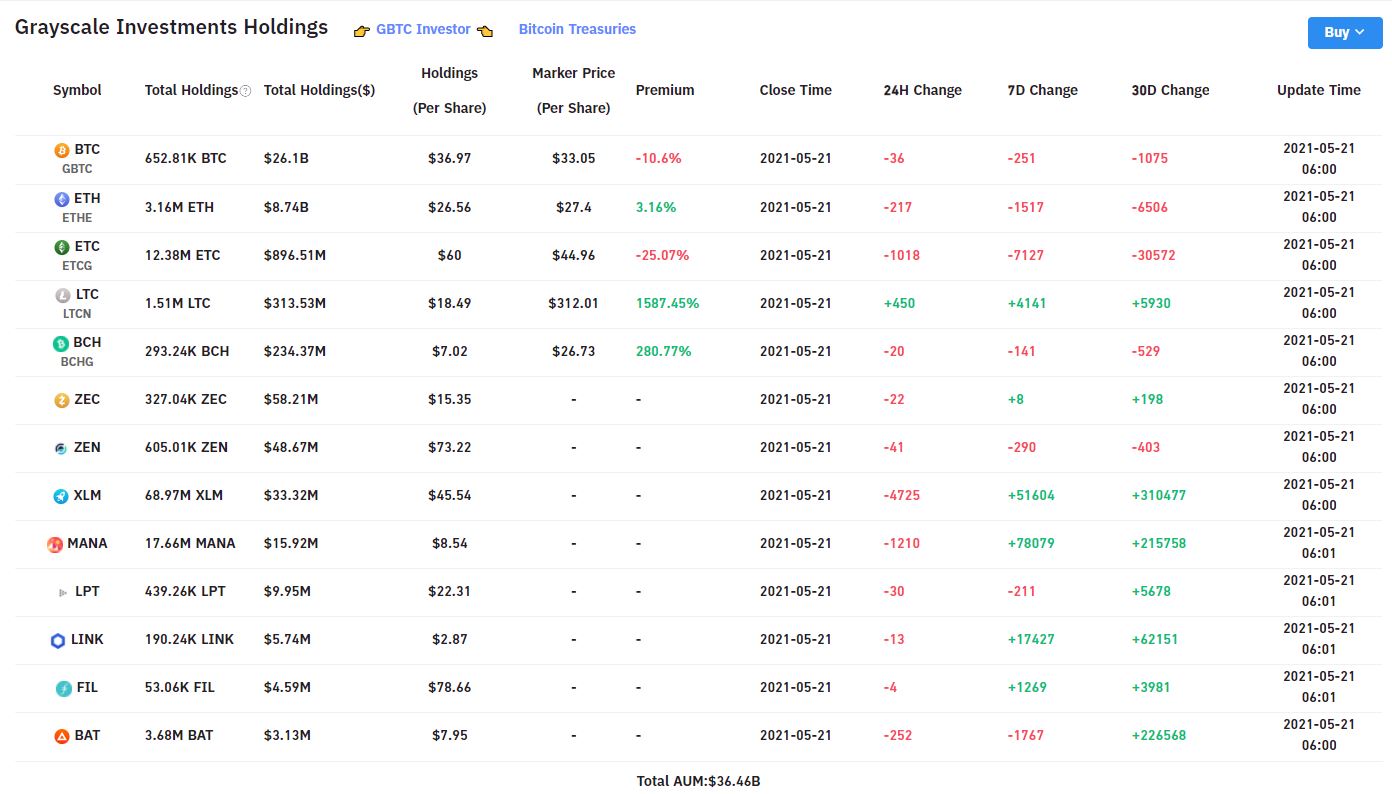This screenshot has width=1392, height=794.
Task: Click the -30572 30D change for ETC
Action: pos(1154,255)
